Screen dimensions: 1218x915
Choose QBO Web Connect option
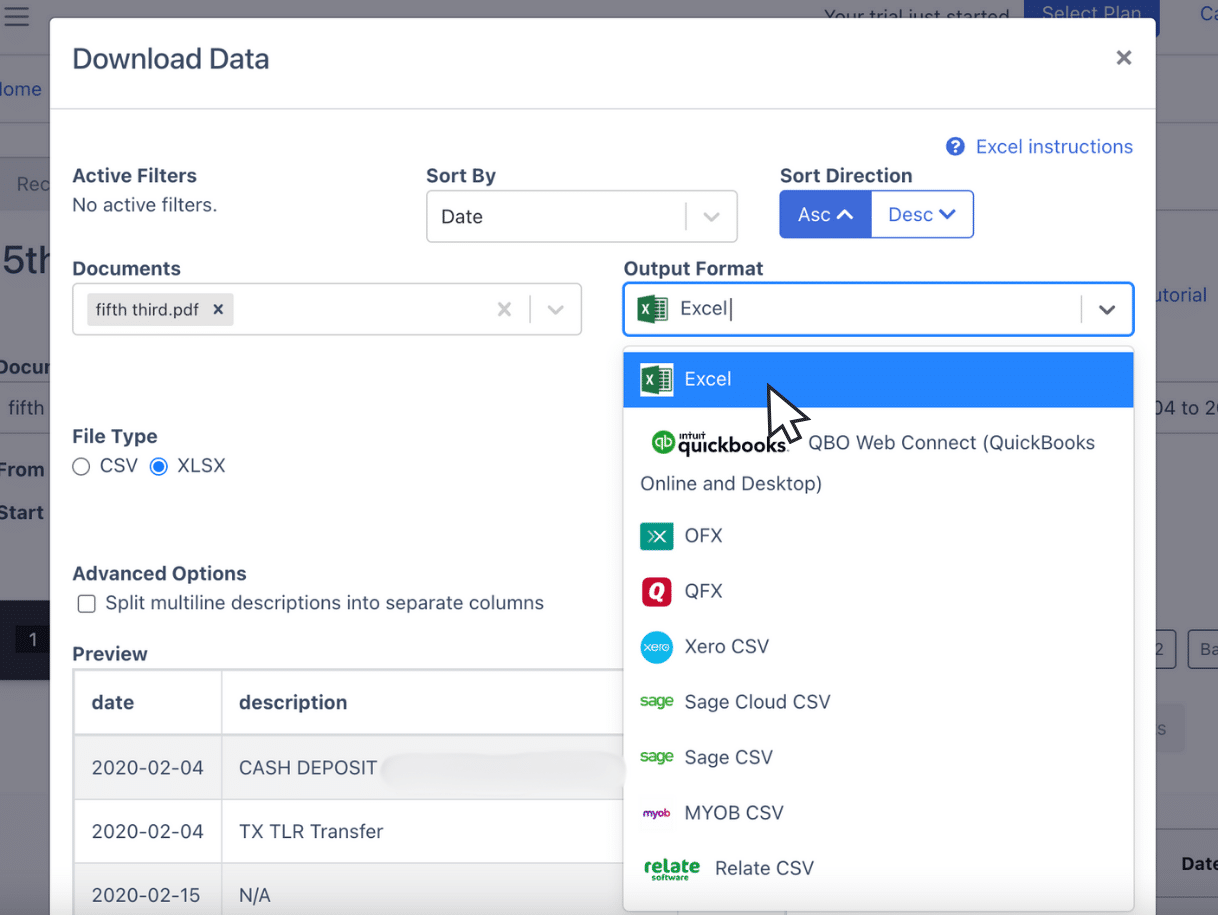click(x=878, y=462)
